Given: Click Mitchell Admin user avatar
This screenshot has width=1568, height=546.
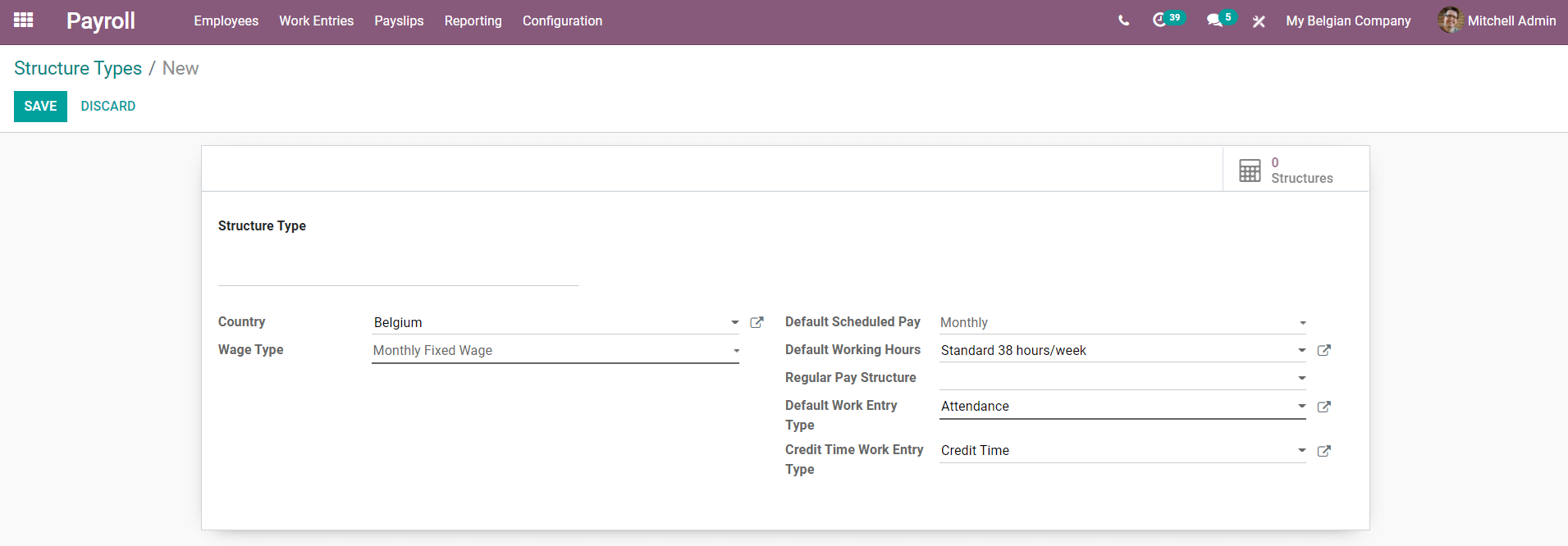Looking at the screenshot, I should 1450,20.
